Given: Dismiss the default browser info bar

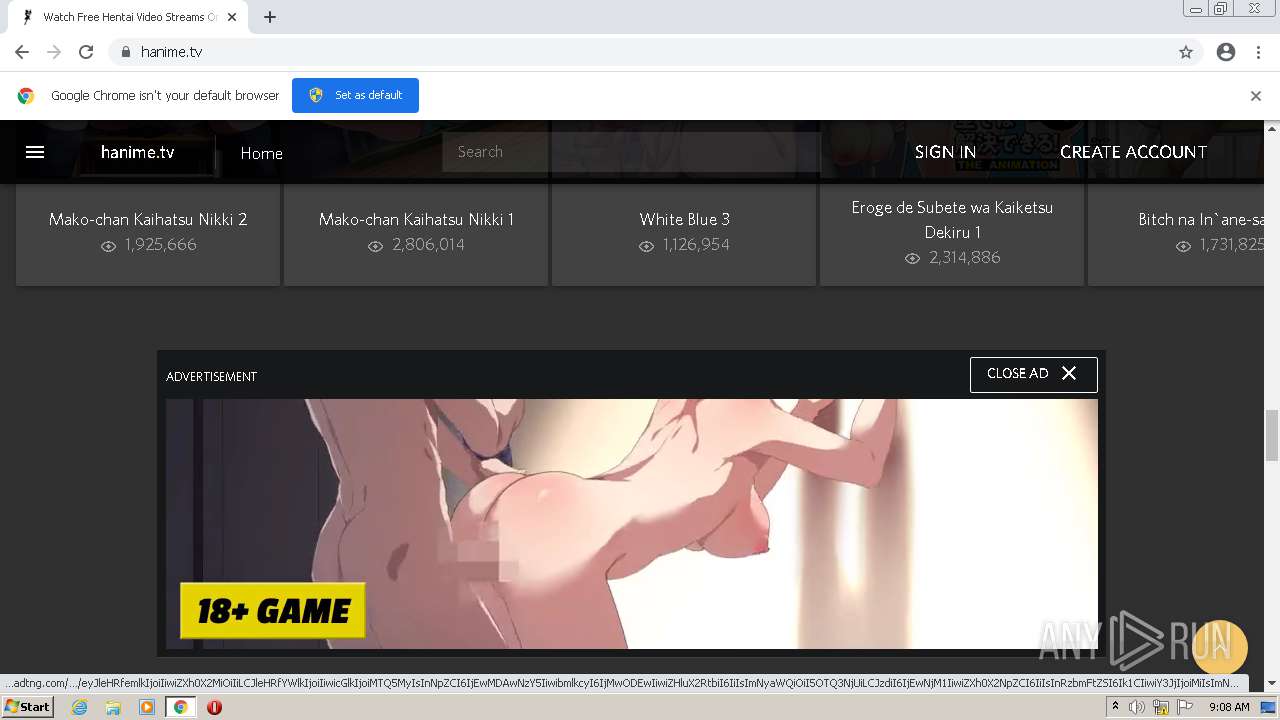Looking at the screenshot, I should click(x=1256, y=96).
